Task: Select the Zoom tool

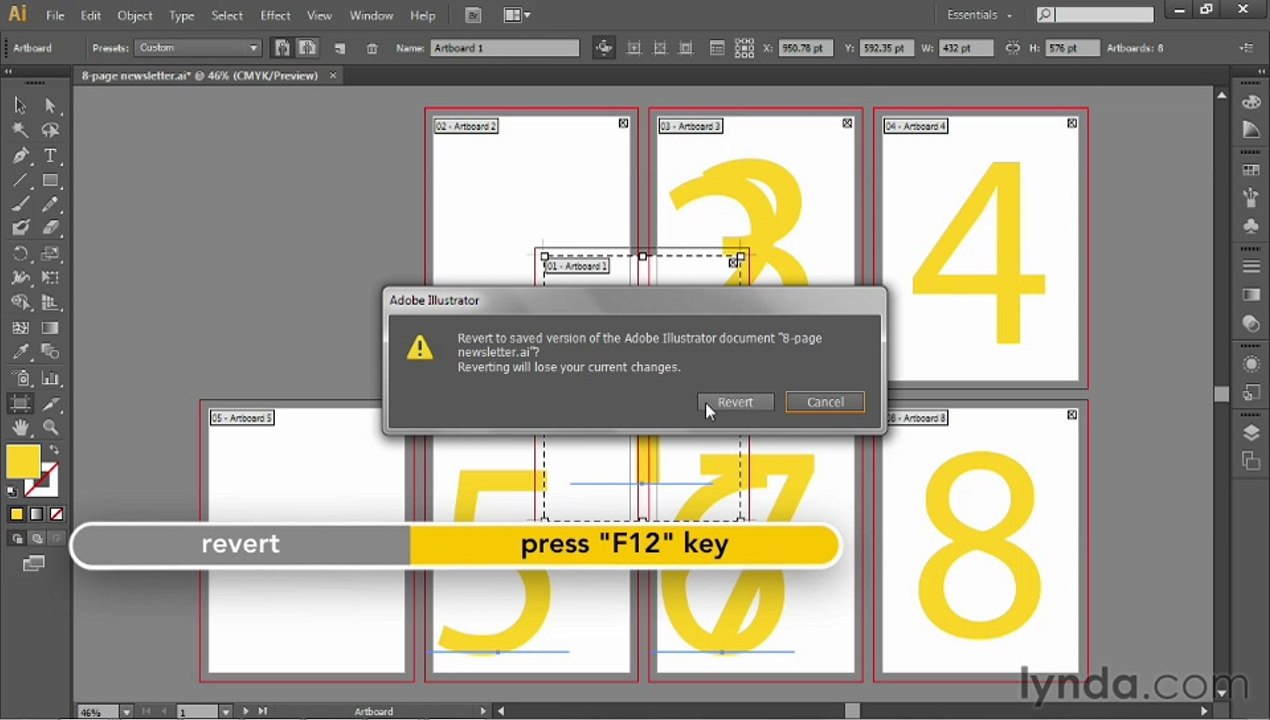Action: pos(50,428)
